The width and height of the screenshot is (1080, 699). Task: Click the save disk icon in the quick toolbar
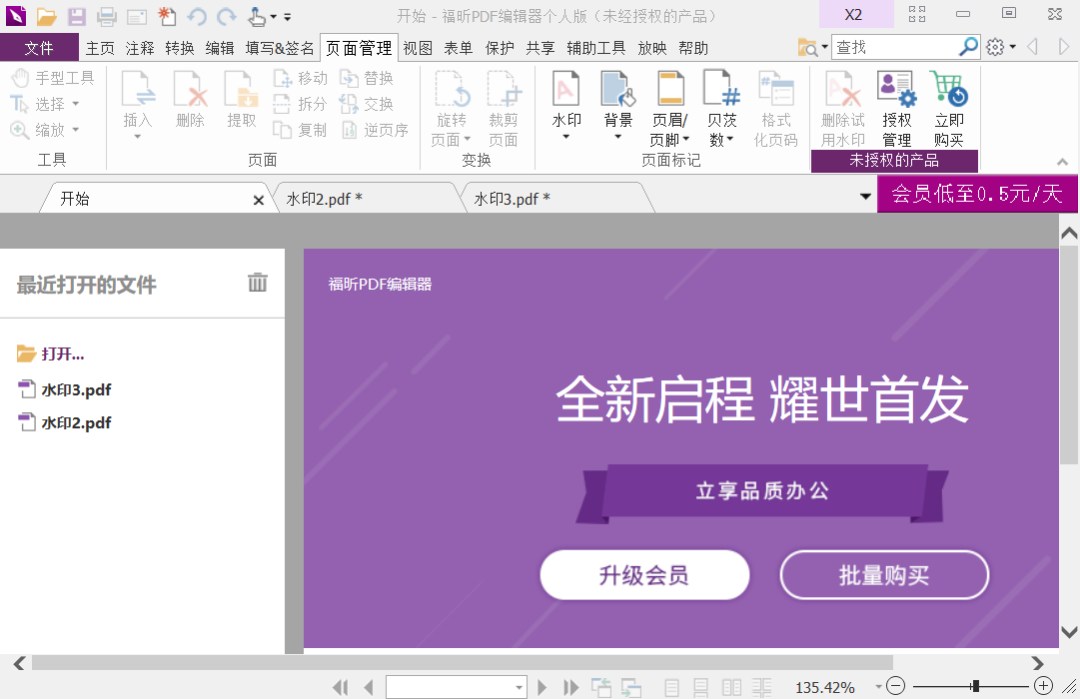click(x=76, y=16)
